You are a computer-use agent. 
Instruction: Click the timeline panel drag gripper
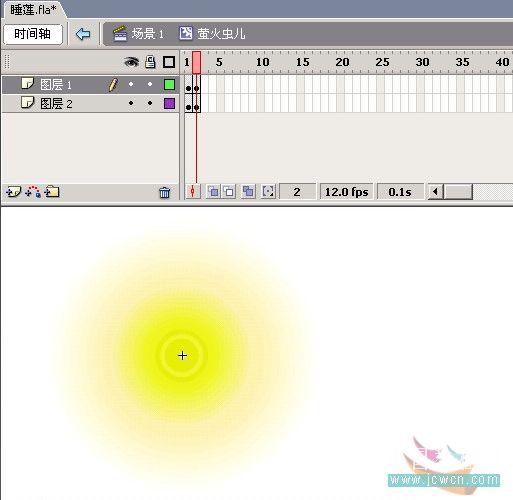tap(7, 62)
